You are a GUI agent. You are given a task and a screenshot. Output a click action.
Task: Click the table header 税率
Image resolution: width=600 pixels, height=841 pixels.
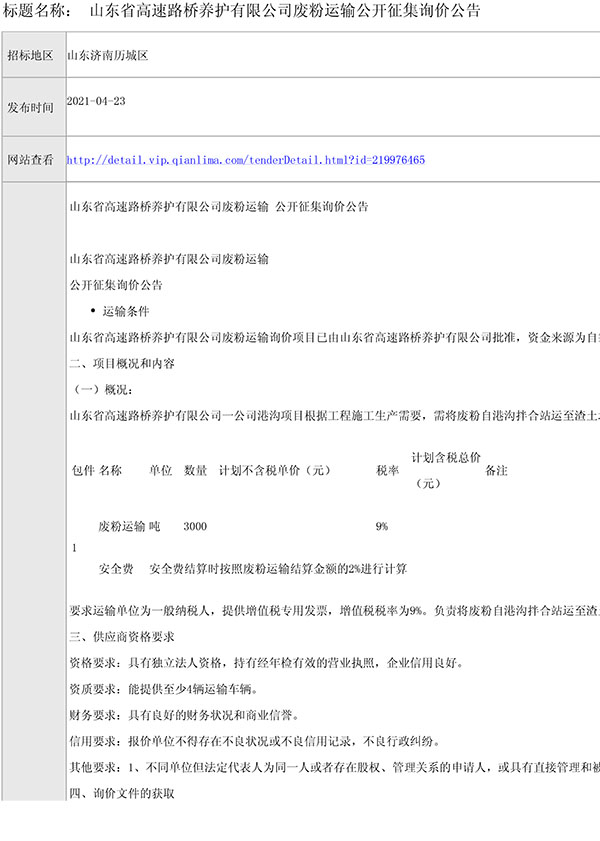coord(388,470)
